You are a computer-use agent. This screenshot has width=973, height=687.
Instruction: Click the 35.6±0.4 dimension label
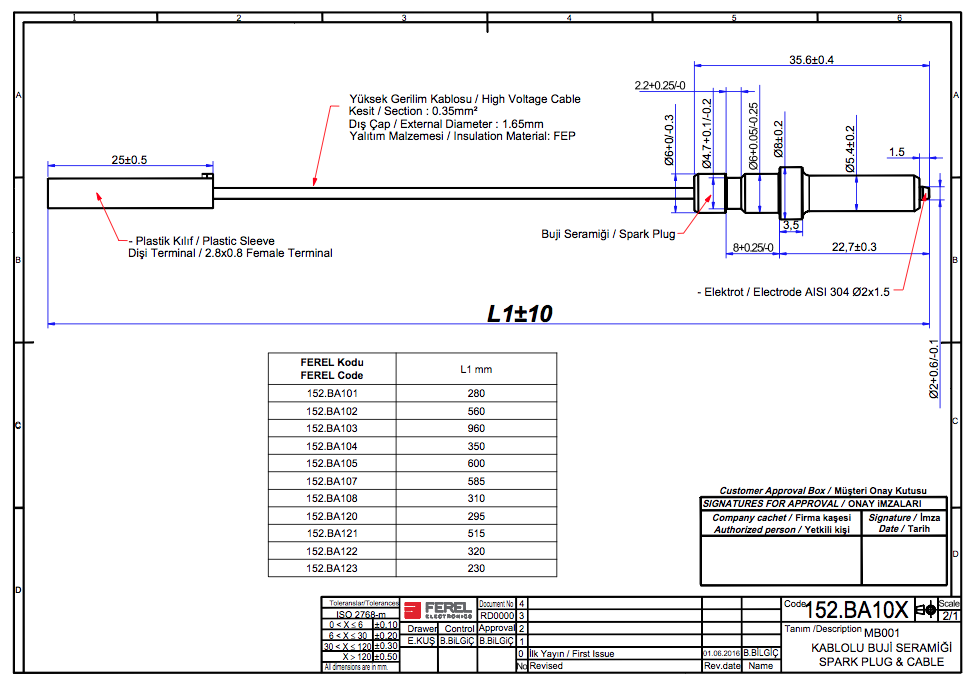tap(811, 60)
